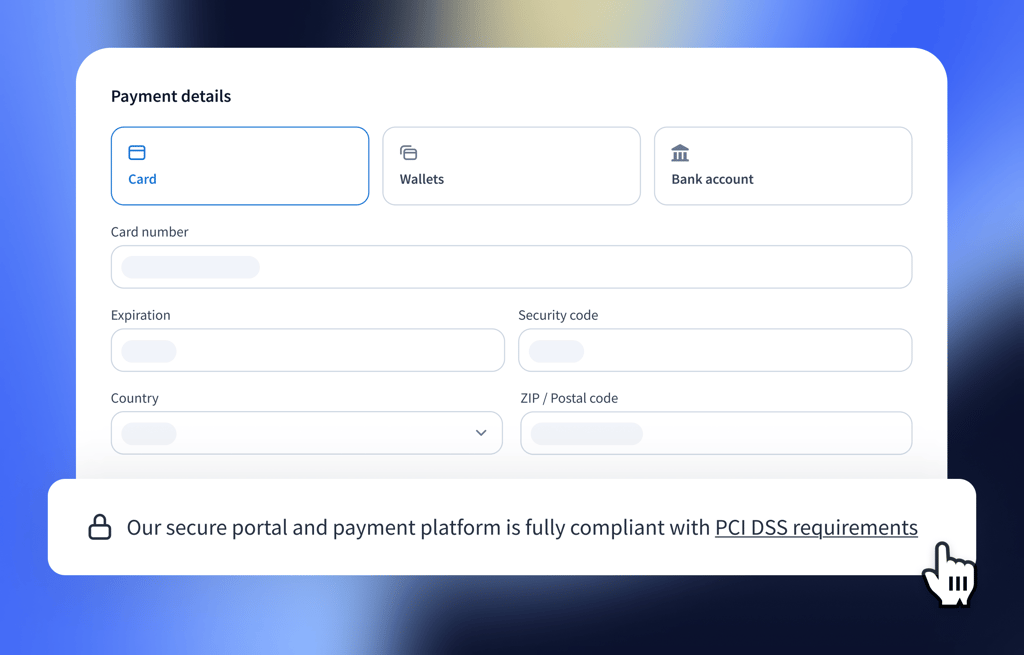Click the "Card number" field label
The height and width of the screenshot is (655, 1024).
(150, 232)
